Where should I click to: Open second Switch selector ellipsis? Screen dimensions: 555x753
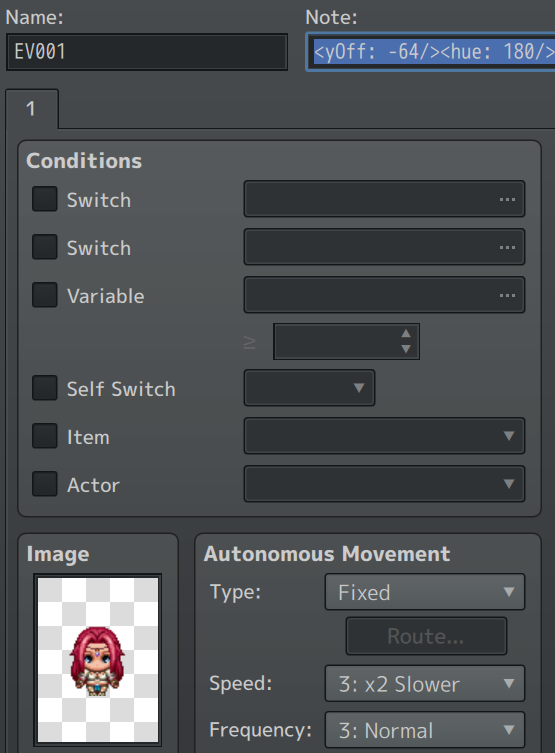(507, 247)
